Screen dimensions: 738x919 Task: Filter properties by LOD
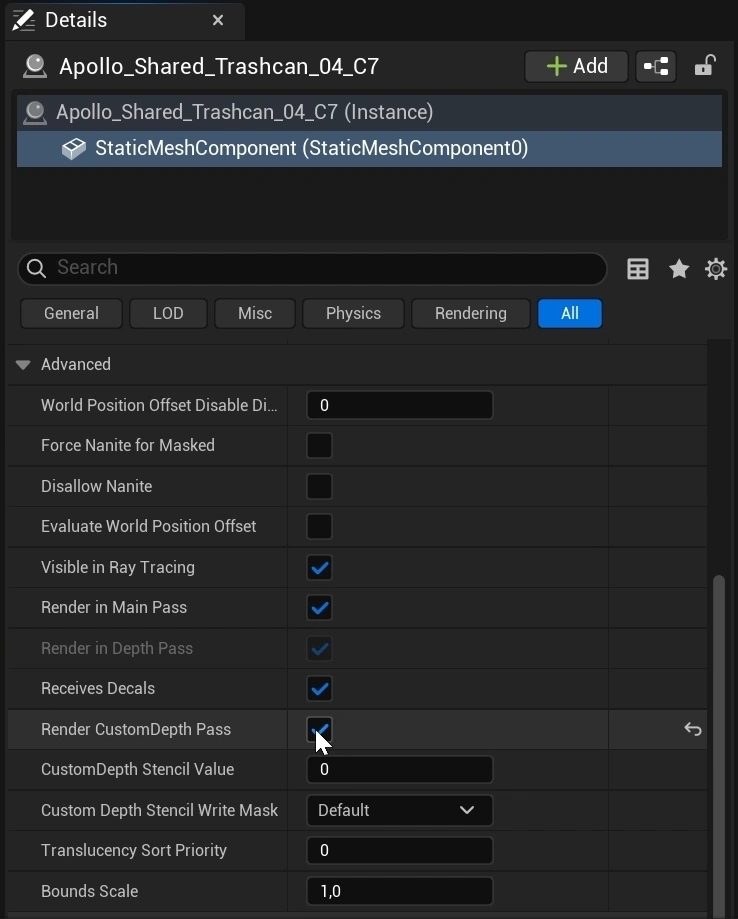168,314
